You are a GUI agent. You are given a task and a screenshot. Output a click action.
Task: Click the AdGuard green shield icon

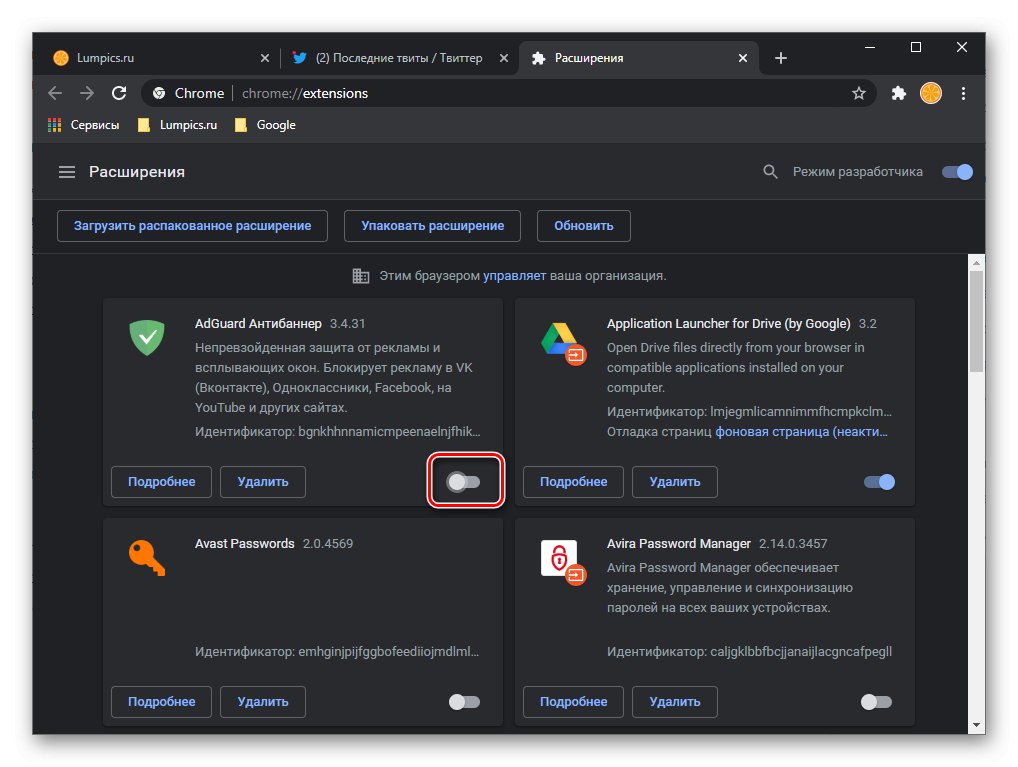[147, 337]
